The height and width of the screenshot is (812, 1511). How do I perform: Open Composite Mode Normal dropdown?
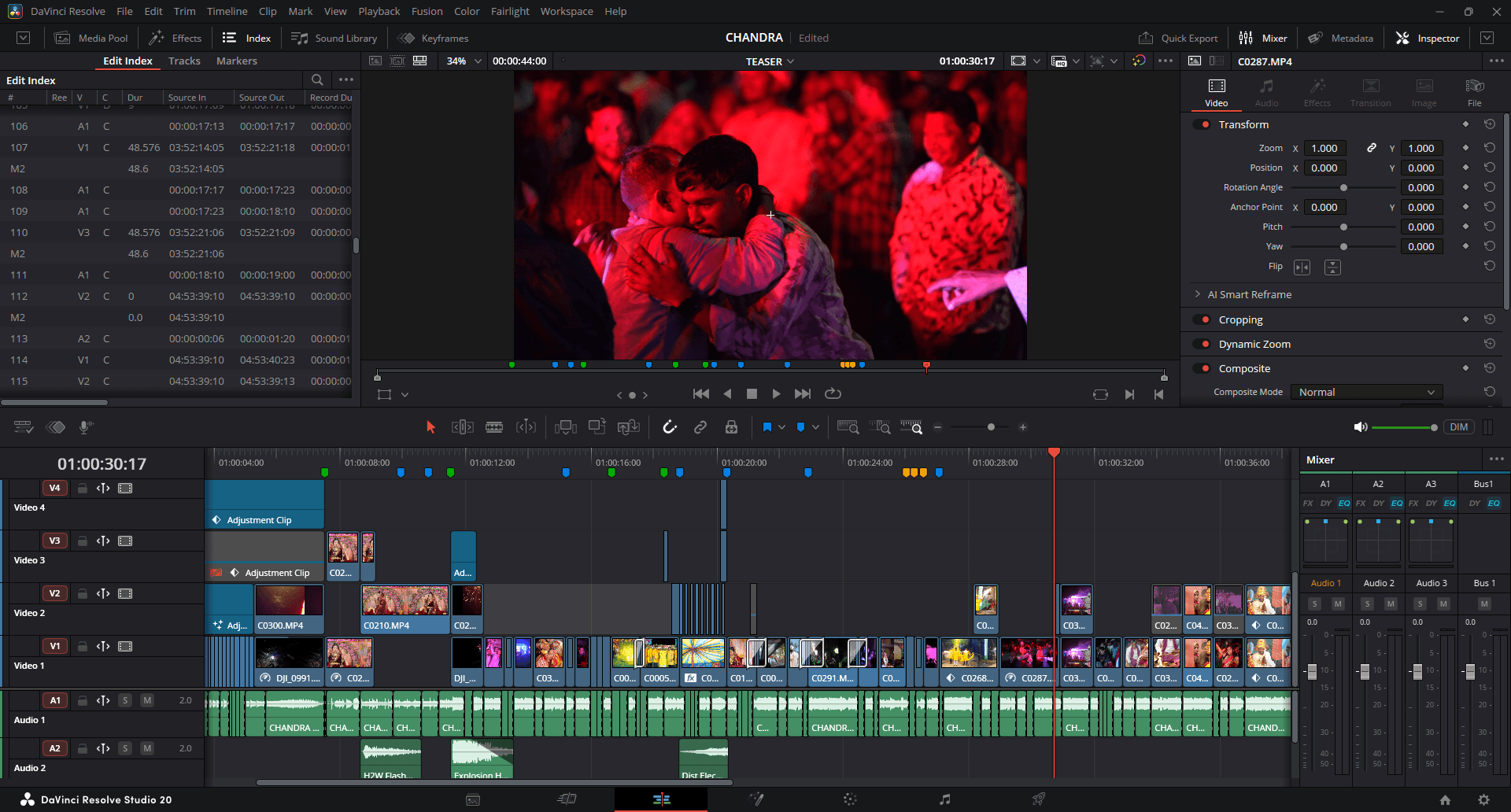1367,392
